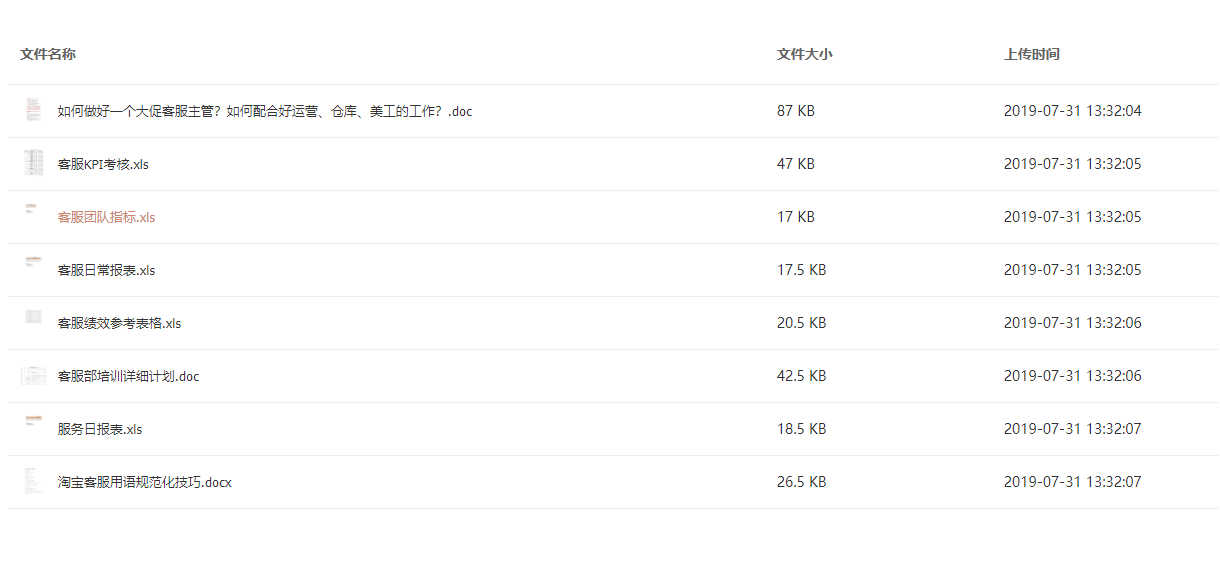The image size is (1220, 580).
Task: Open 淘宝客服用语规范化技巧.docx document
Action: pos(144,482)
